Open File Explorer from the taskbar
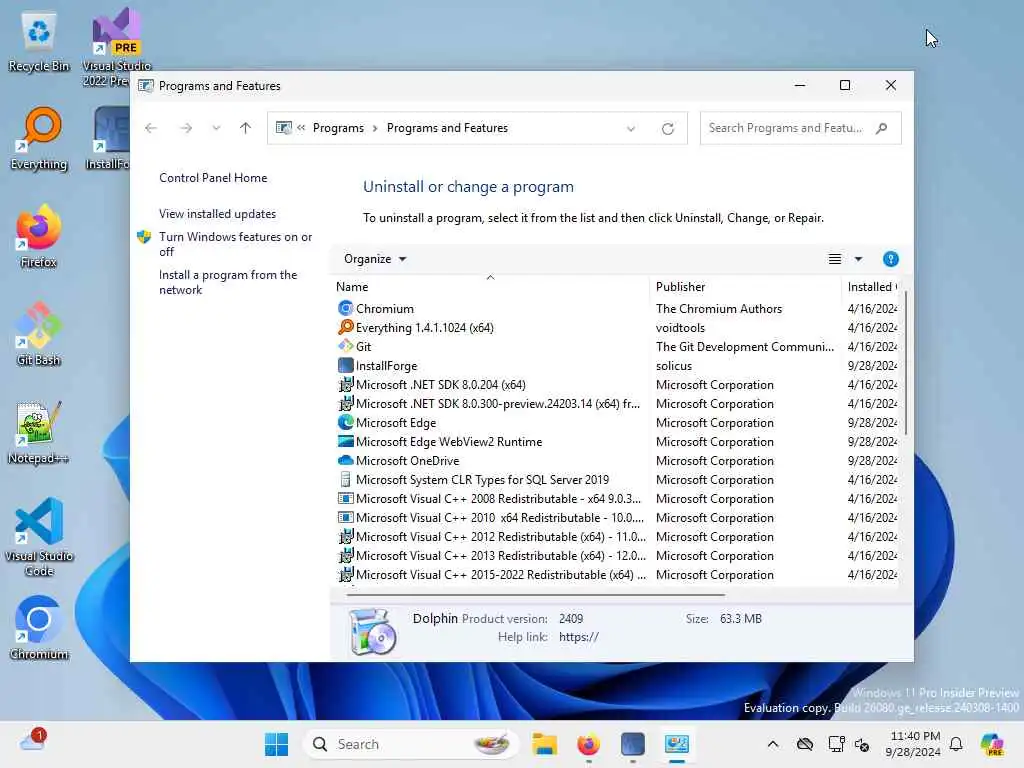Screen dimensions: 1024x768 [544, 744]
